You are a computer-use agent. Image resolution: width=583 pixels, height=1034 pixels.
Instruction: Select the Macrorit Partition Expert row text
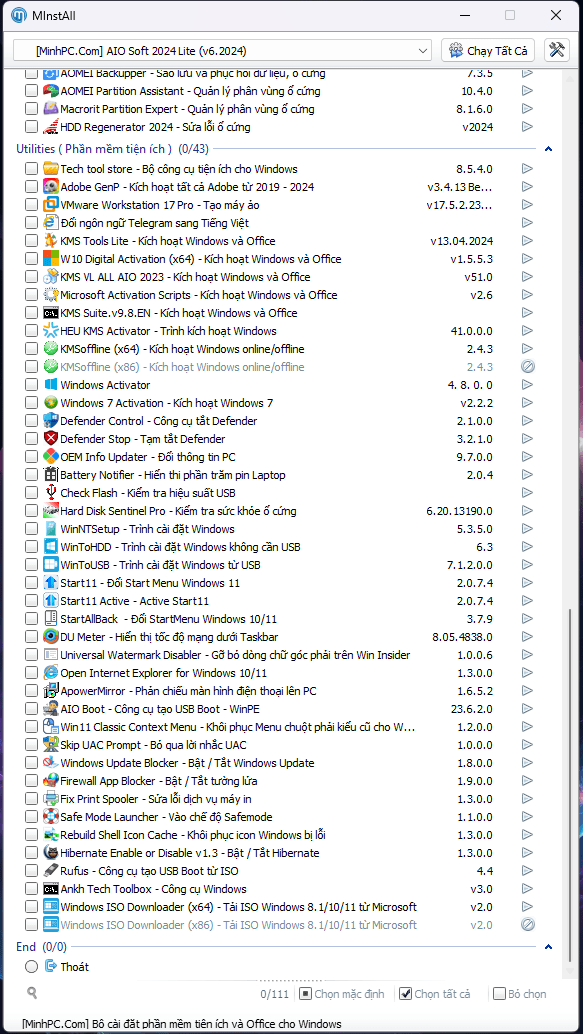point(187,109)
